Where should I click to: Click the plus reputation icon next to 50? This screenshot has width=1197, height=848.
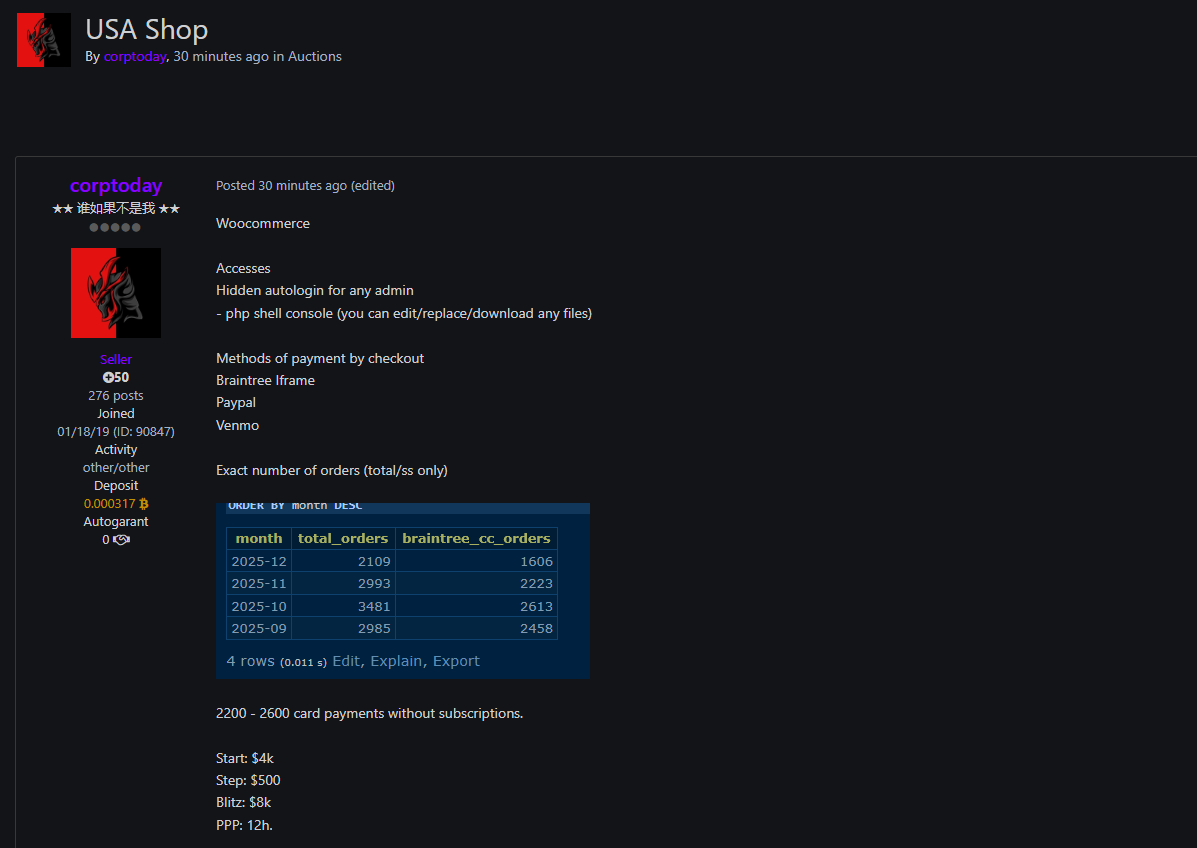(x=108, y=378)
